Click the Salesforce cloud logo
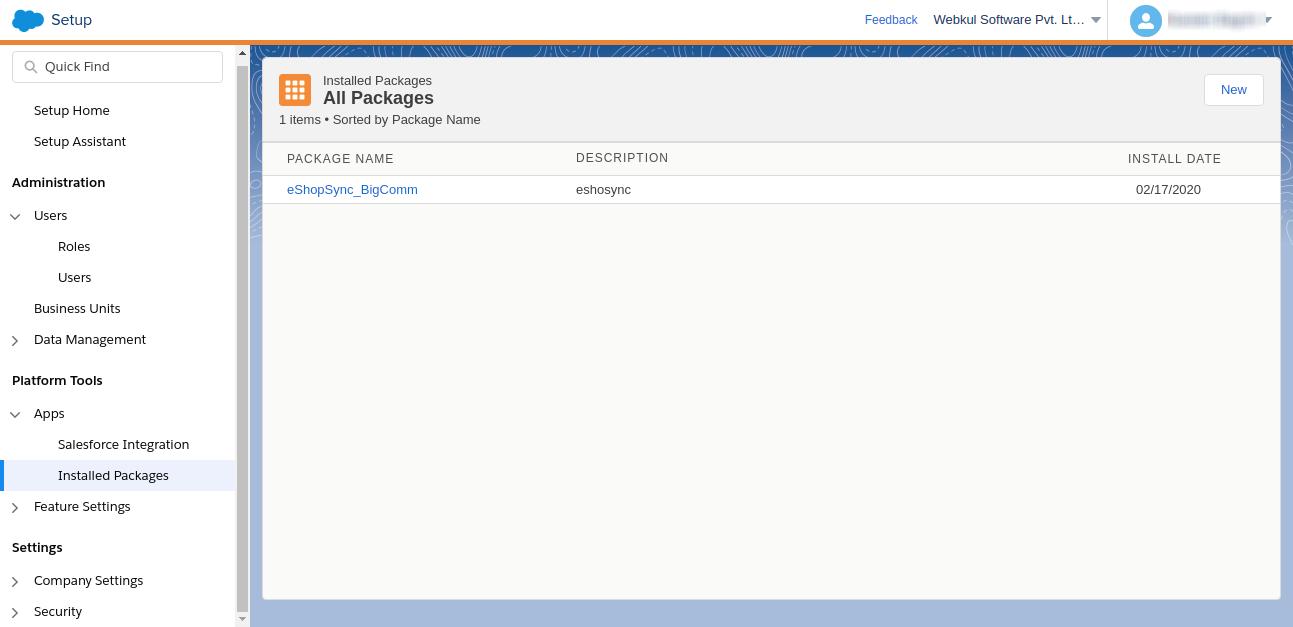 pos(28,19)
